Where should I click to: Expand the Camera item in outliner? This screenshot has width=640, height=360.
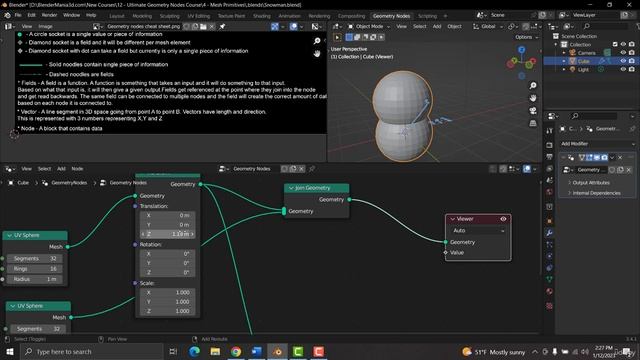pyautogui.click(x=564, y=53)
